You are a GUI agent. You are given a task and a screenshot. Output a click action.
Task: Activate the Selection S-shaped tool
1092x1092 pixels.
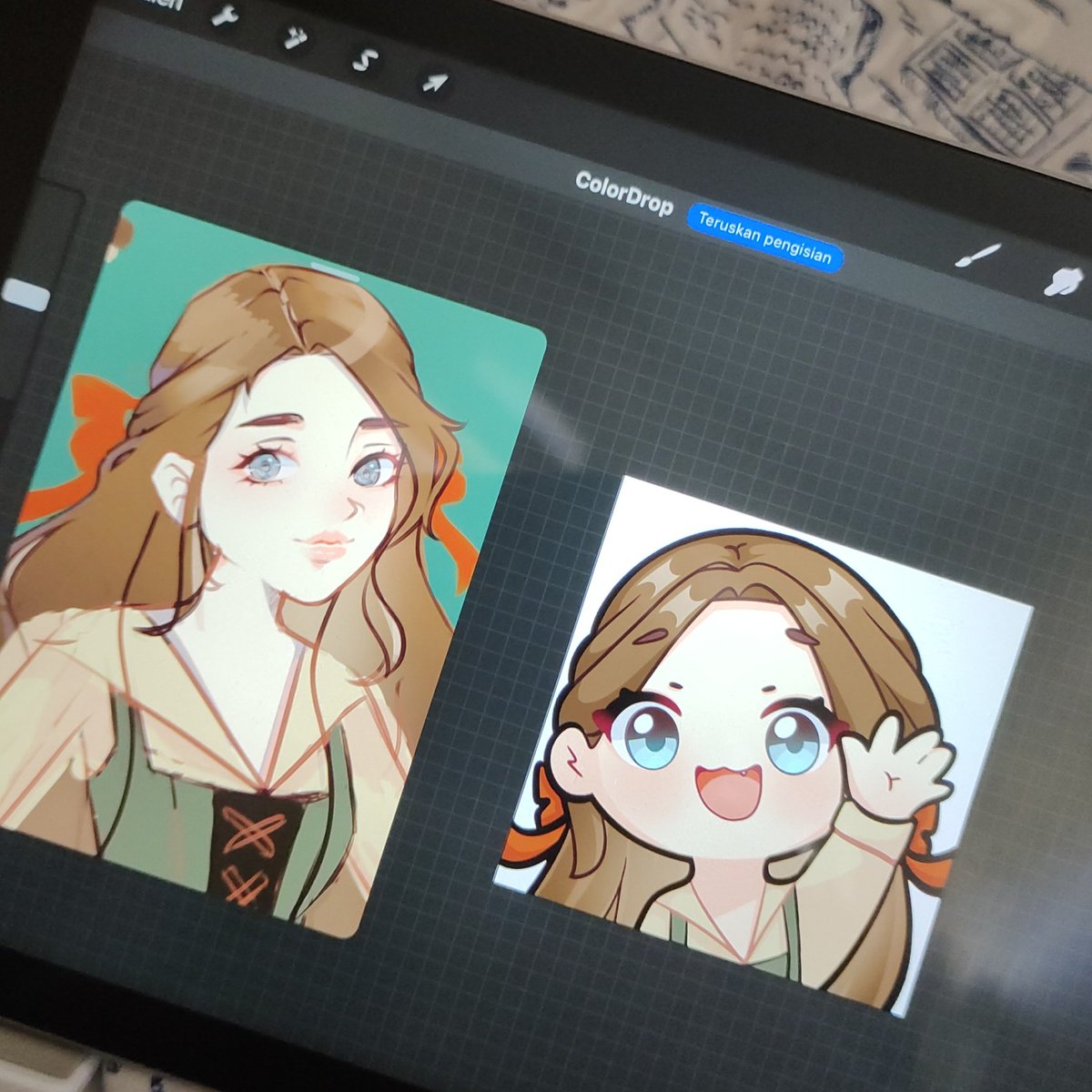[x=364, y=60]
